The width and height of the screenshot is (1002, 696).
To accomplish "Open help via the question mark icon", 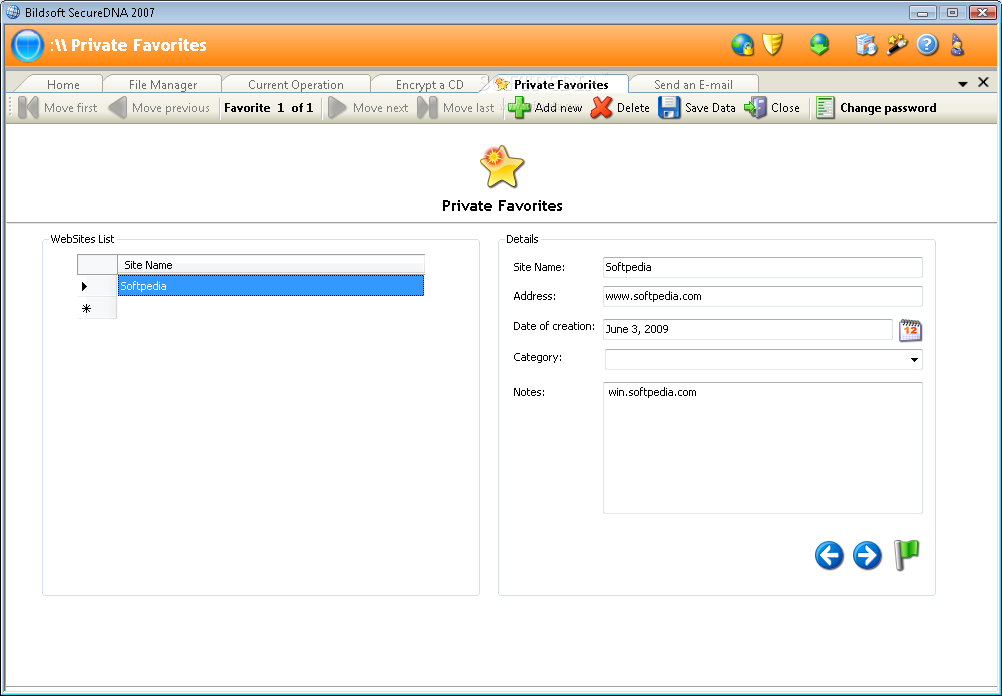I will [x=927, y=45].
